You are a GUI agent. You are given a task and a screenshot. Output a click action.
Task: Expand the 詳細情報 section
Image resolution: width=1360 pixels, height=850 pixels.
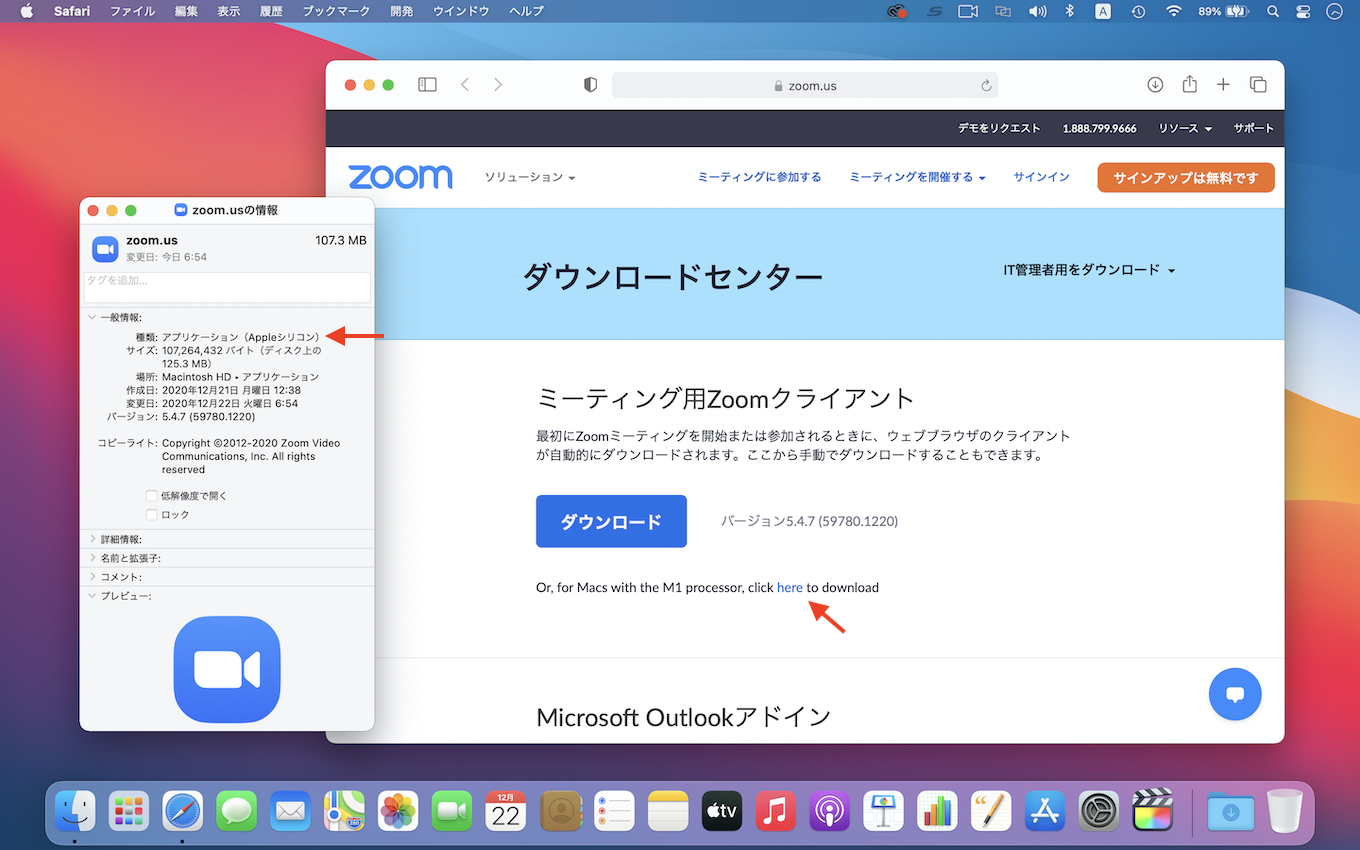(93, 539)
